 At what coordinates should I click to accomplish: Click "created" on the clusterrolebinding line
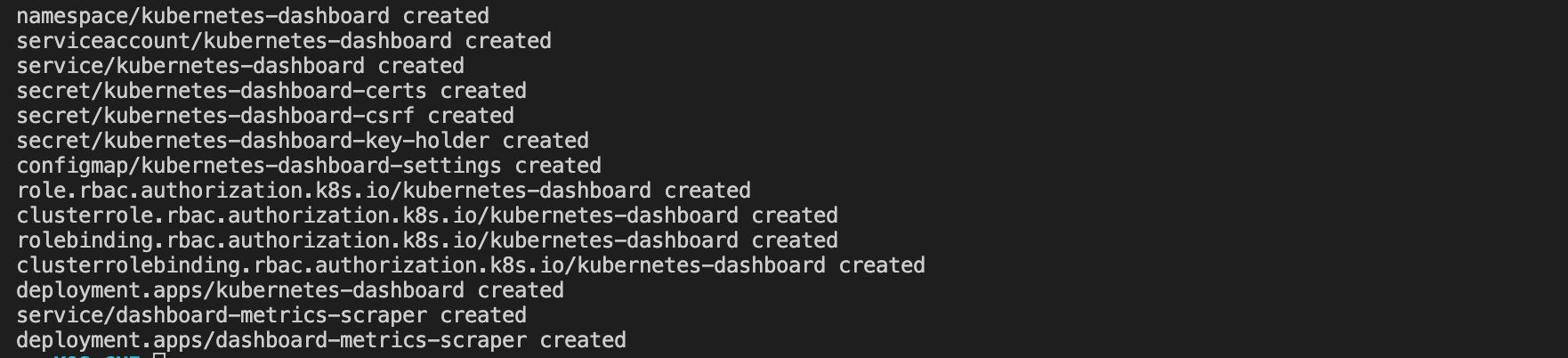click(x=882, y=265)
